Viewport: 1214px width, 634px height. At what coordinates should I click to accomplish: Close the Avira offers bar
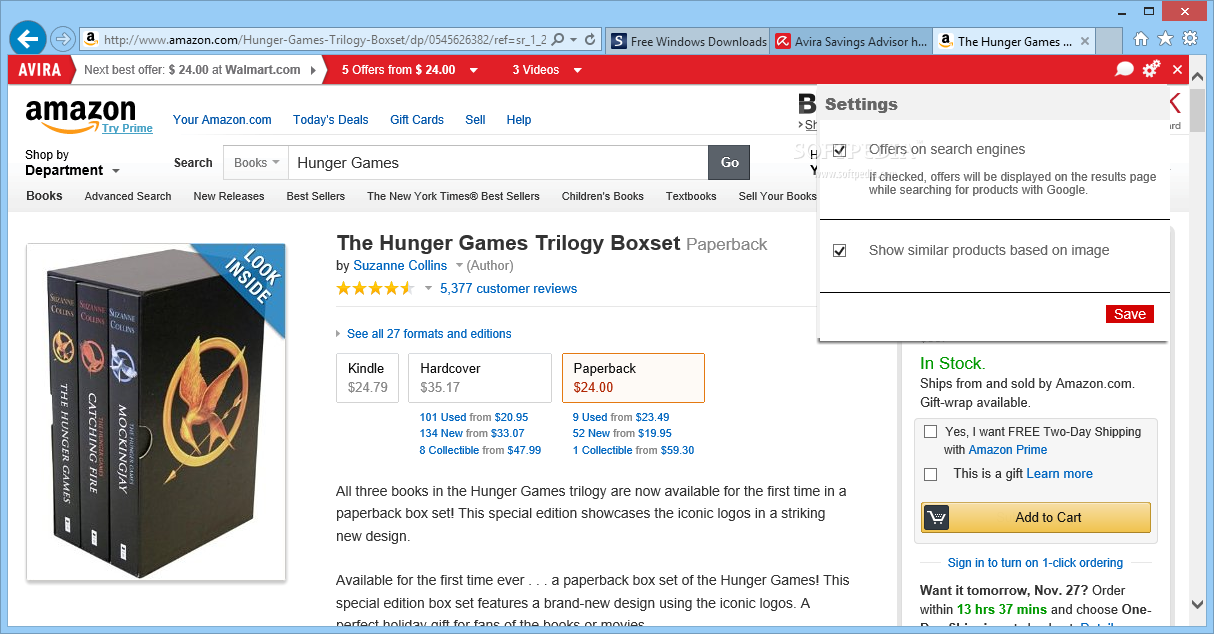[1177, 70]
